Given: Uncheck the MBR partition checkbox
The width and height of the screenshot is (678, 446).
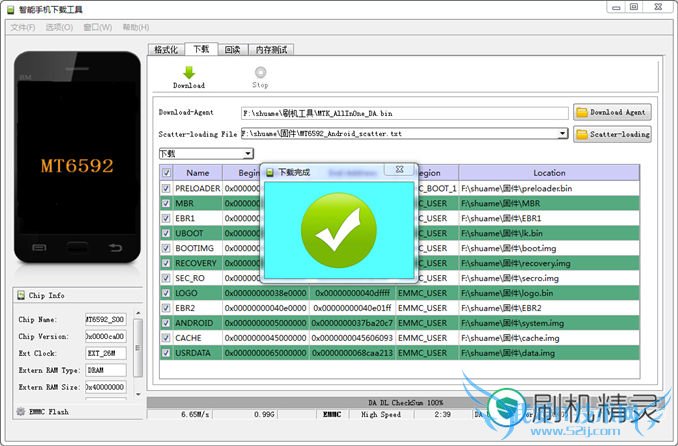Looking at the screenshot, I should coord(166,203).
